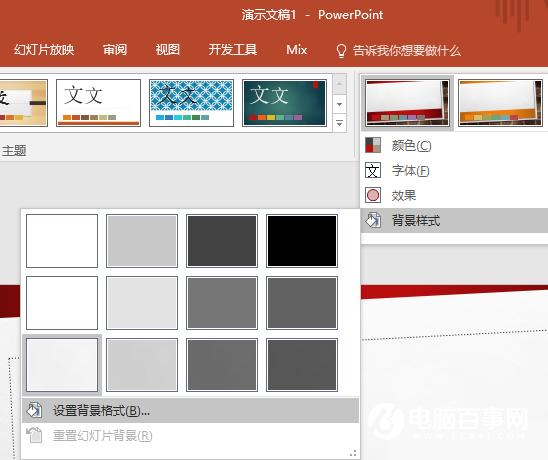Expand the full themes gallery

[x=339, y=123]
